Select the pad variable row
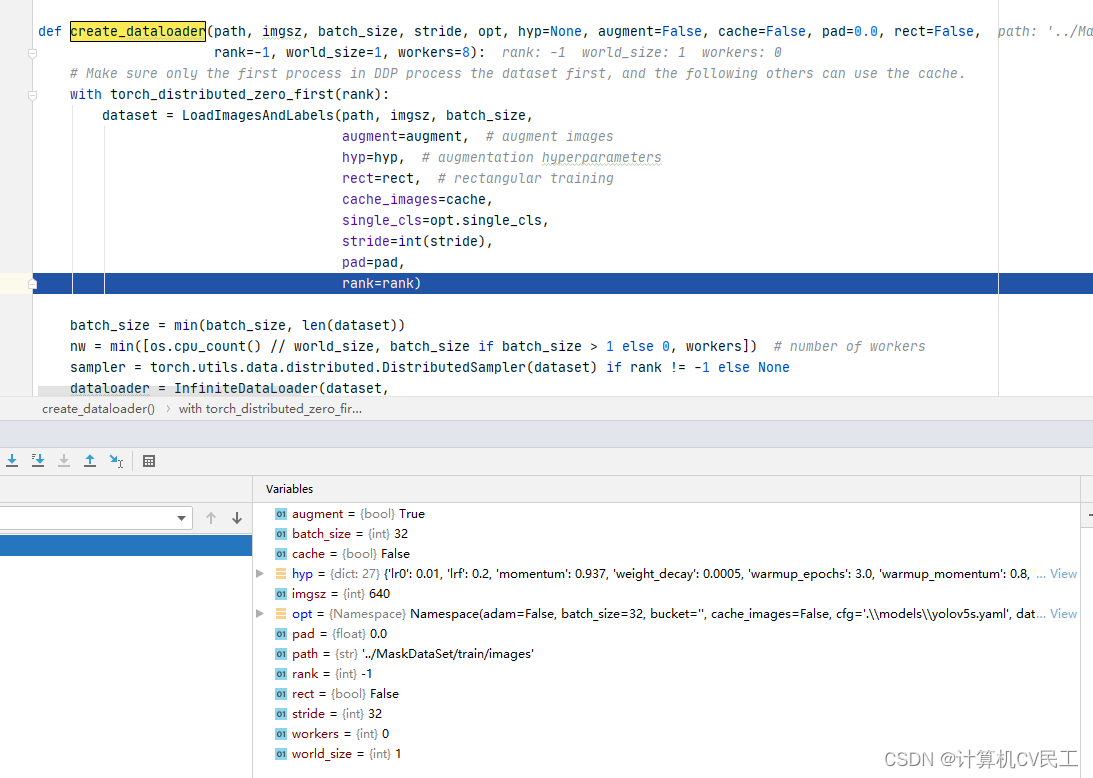Image resolution: width=1093 pixels, height=778 pixels. [x=666, y=634]
